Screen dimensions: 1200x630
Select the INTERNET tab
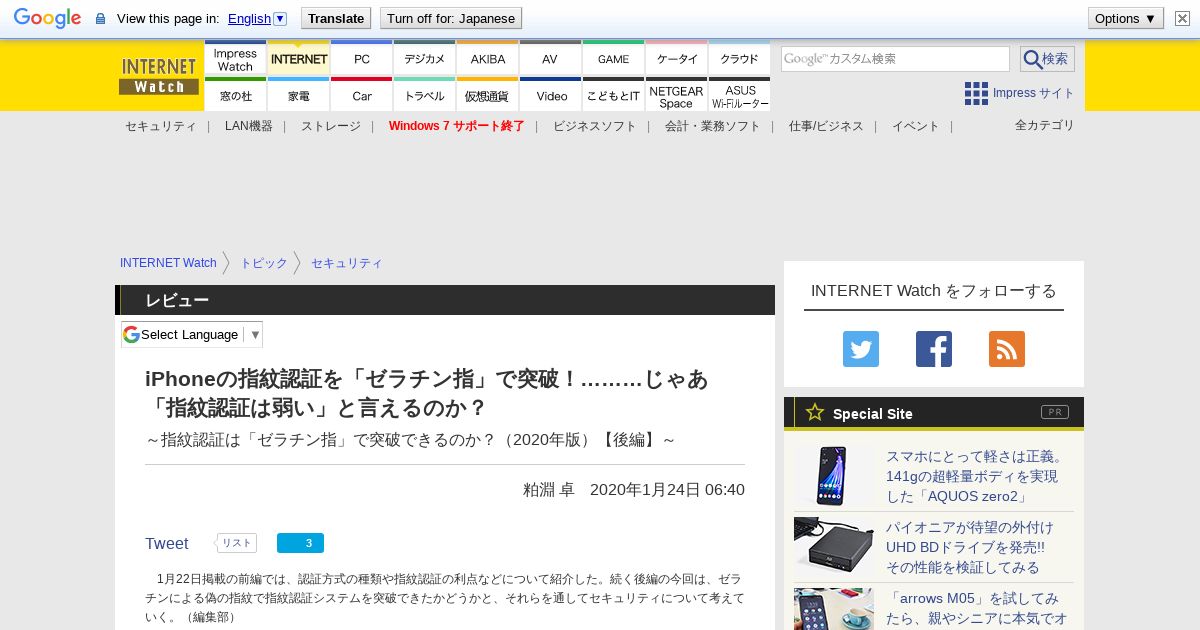299,60
